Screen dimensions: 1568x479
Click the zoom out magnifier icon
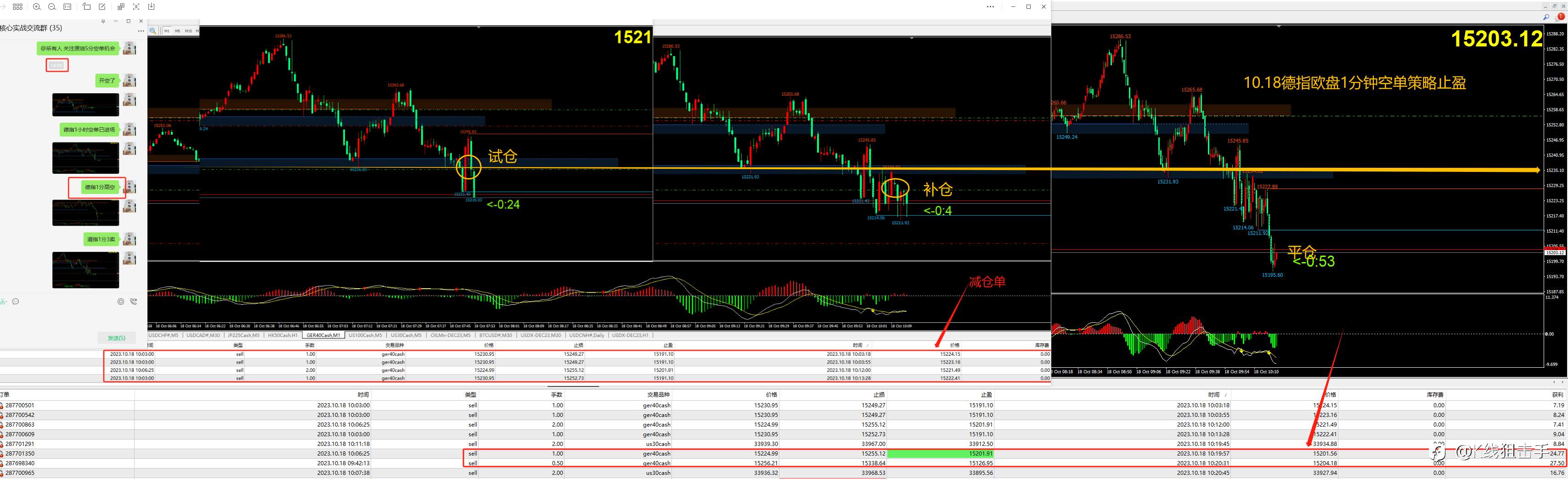click(x=52, y=7)
